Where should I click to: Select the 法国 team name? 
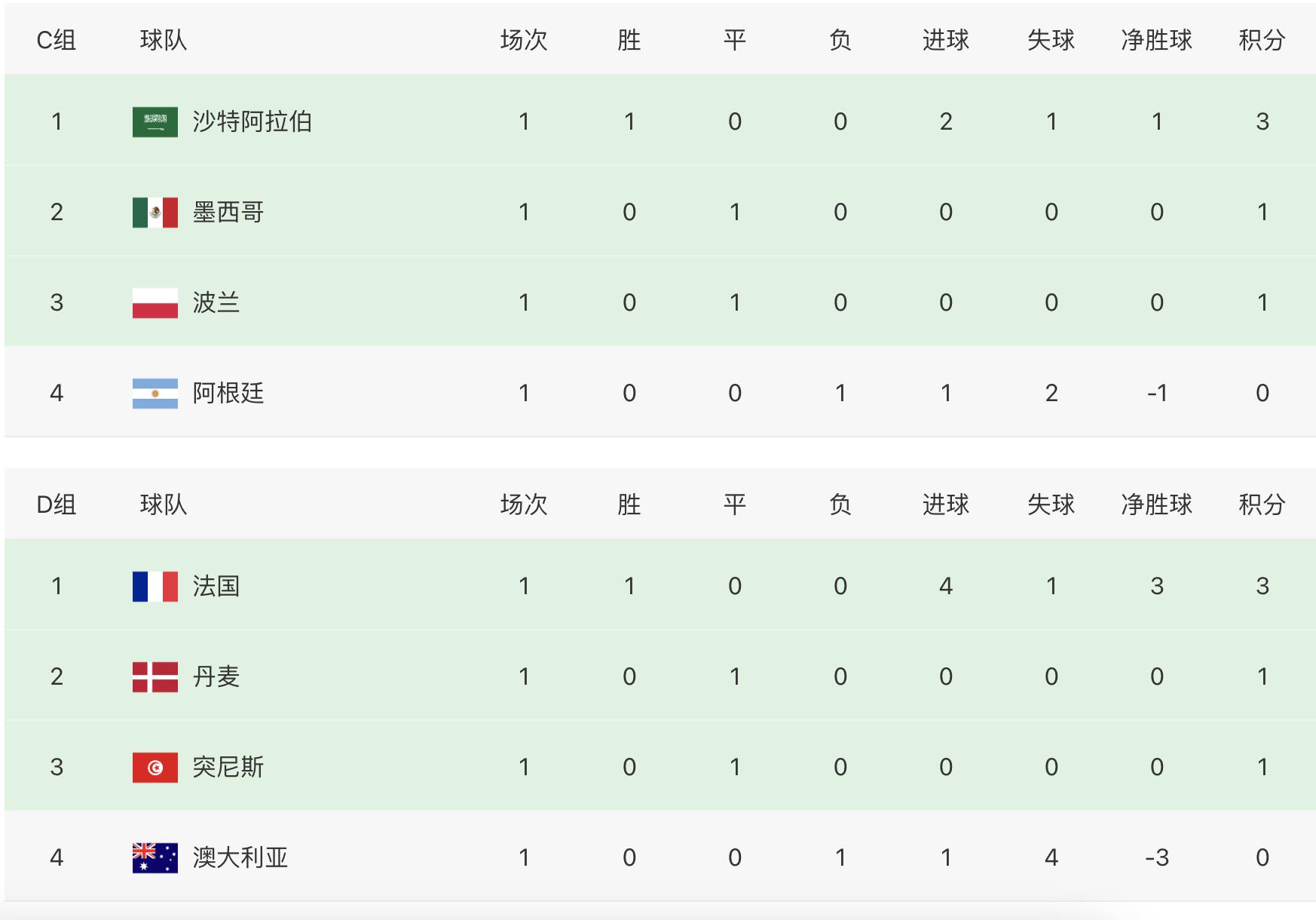coord(216,586)
